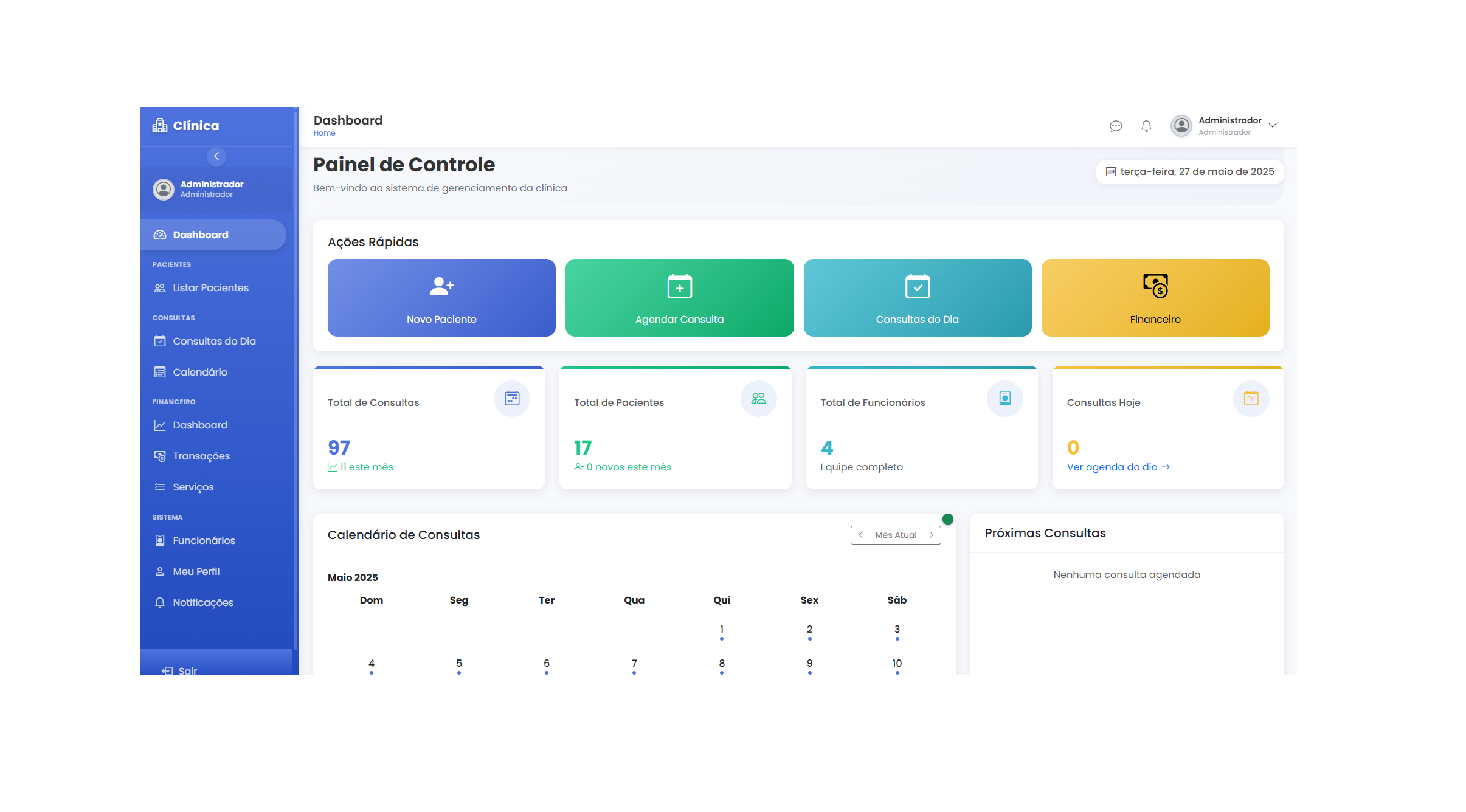The image size is (1466, 812).
Task: Select day 8 in the calendar
Action: (722, 664)
